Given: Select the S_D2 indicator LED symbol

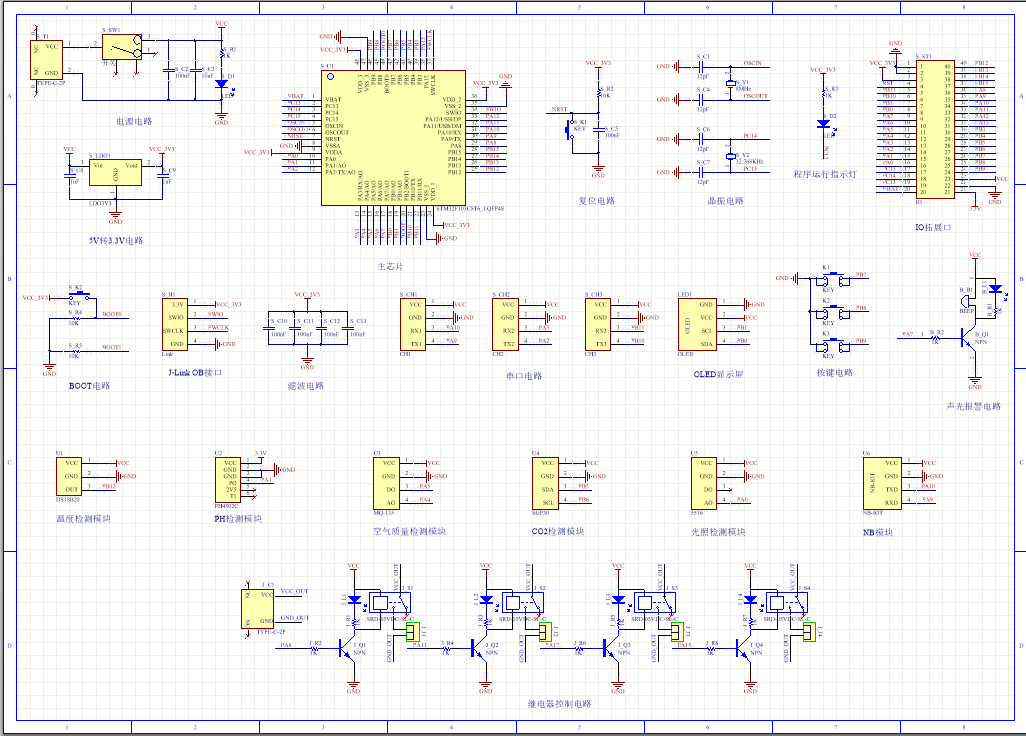Looking at the screenshot, I should [824, 124].
